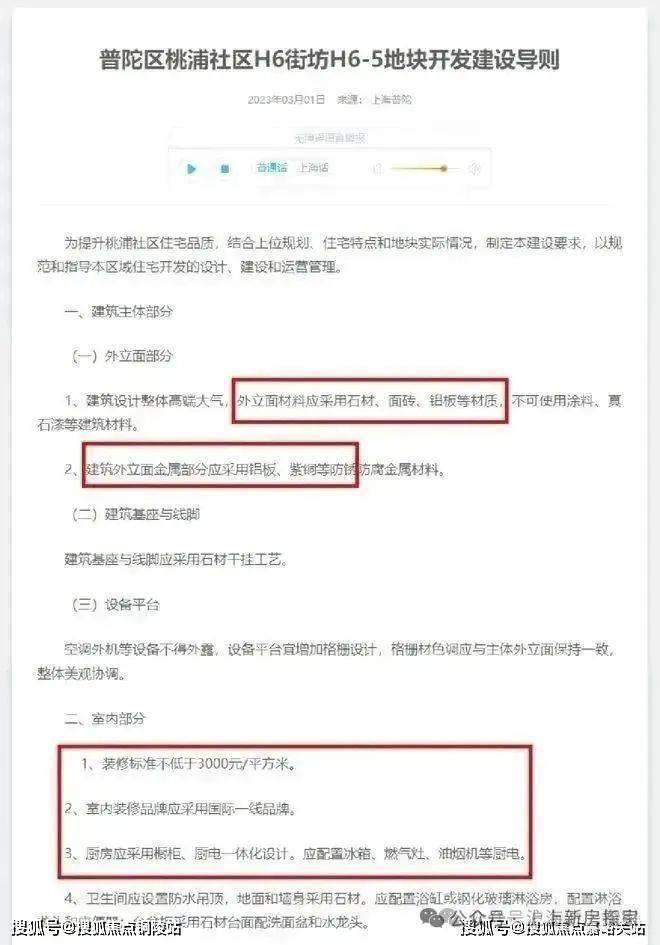Click the article title heading

click(330, 60)
